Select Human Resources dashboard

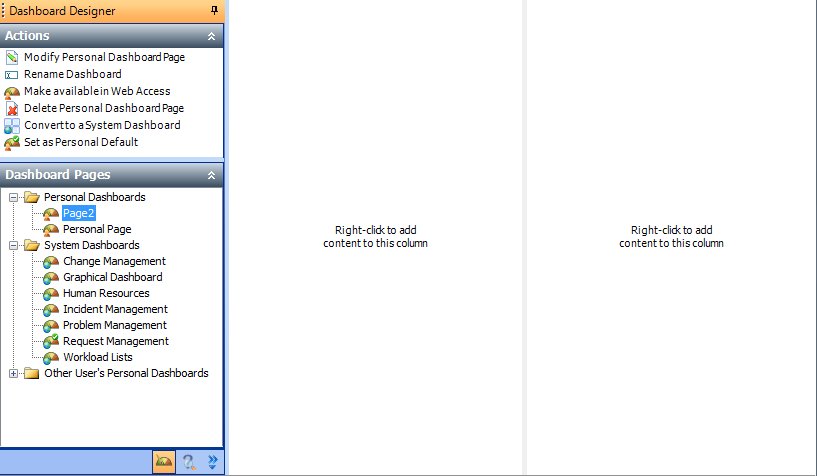tap(106, 293)
